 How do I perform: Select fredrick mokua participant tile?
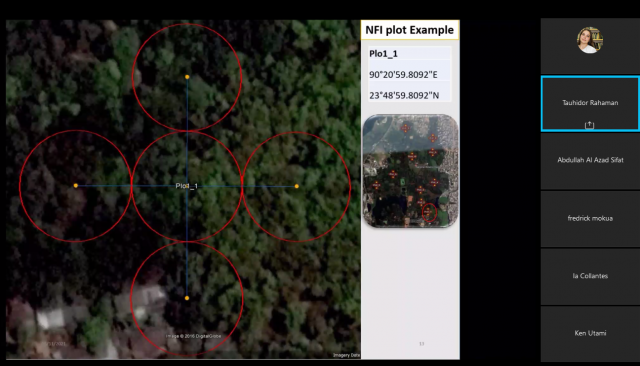pos(590,219)
